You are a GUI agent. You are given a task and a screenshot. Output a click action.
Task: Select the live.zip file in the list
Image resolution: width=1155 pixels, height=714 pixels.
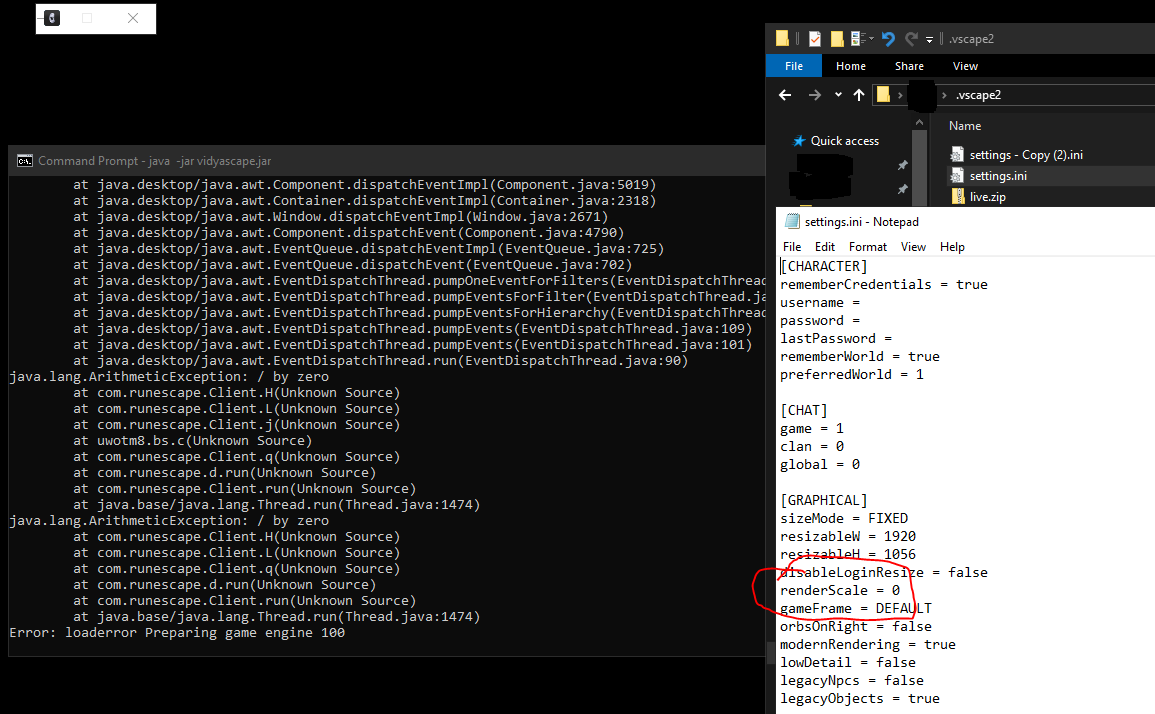click(x=987, y=197)
